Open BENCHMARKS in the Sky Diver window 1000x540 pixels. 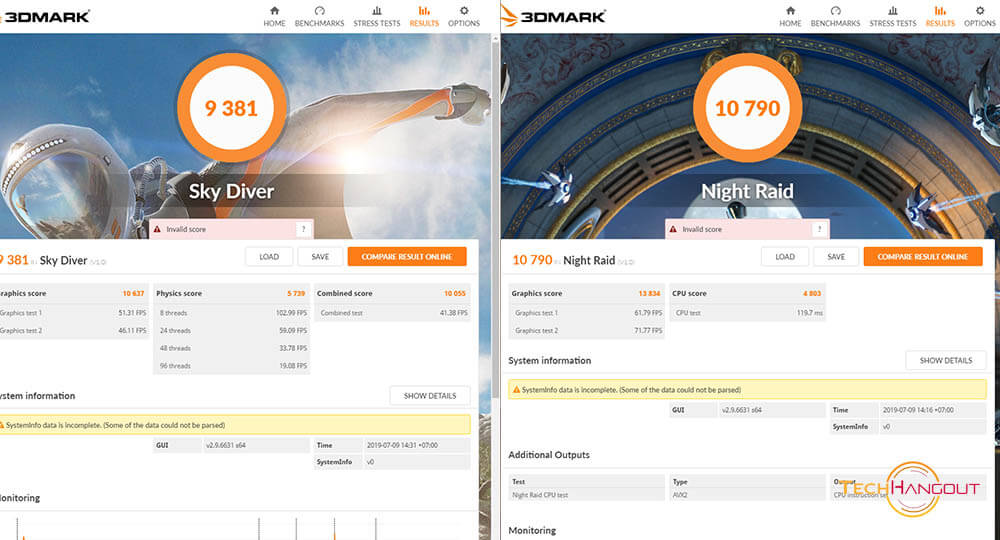coord(319,17)
